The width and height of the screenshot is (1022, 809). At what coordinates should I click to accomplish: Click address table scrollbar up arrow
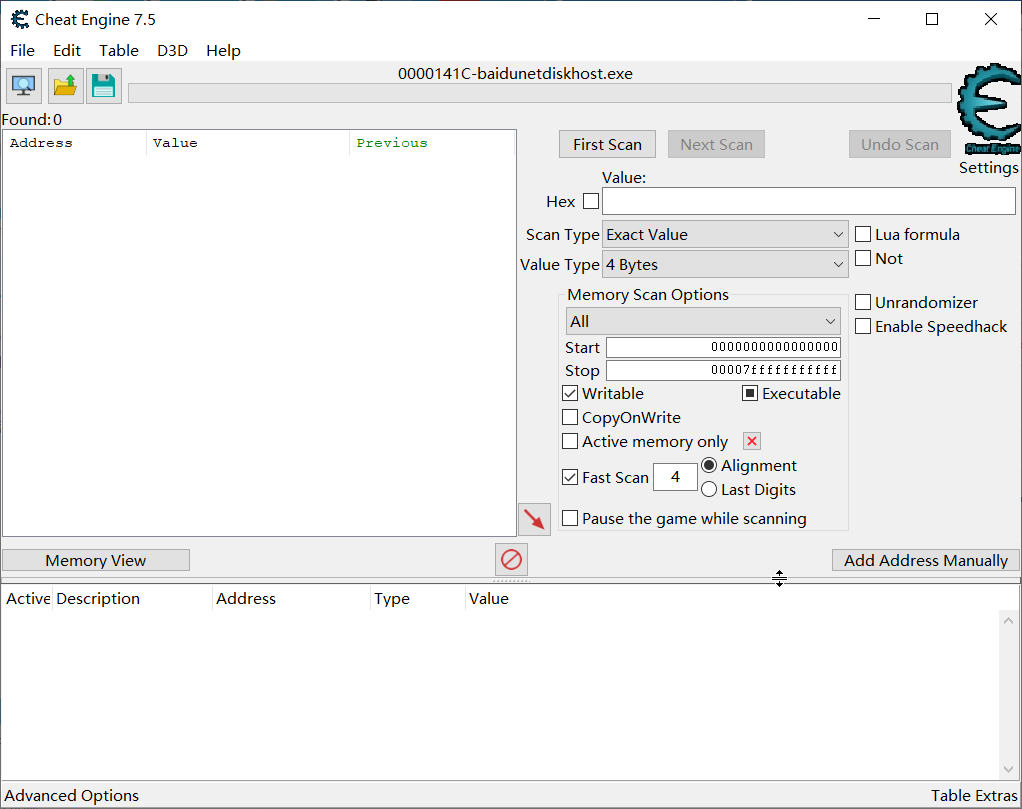(x=1008, y=621)
